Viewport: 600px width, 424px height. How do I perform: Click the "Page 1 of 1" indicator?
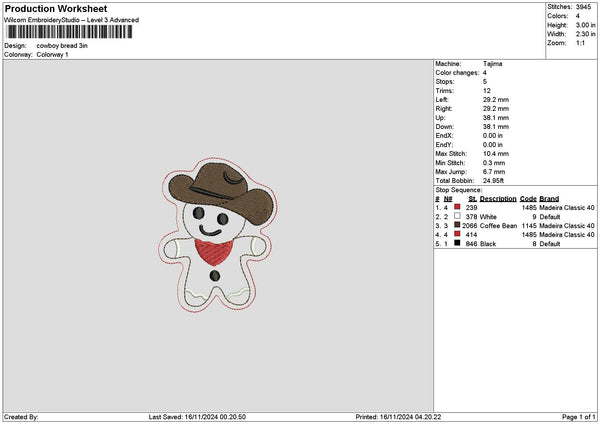pos(579,417)
